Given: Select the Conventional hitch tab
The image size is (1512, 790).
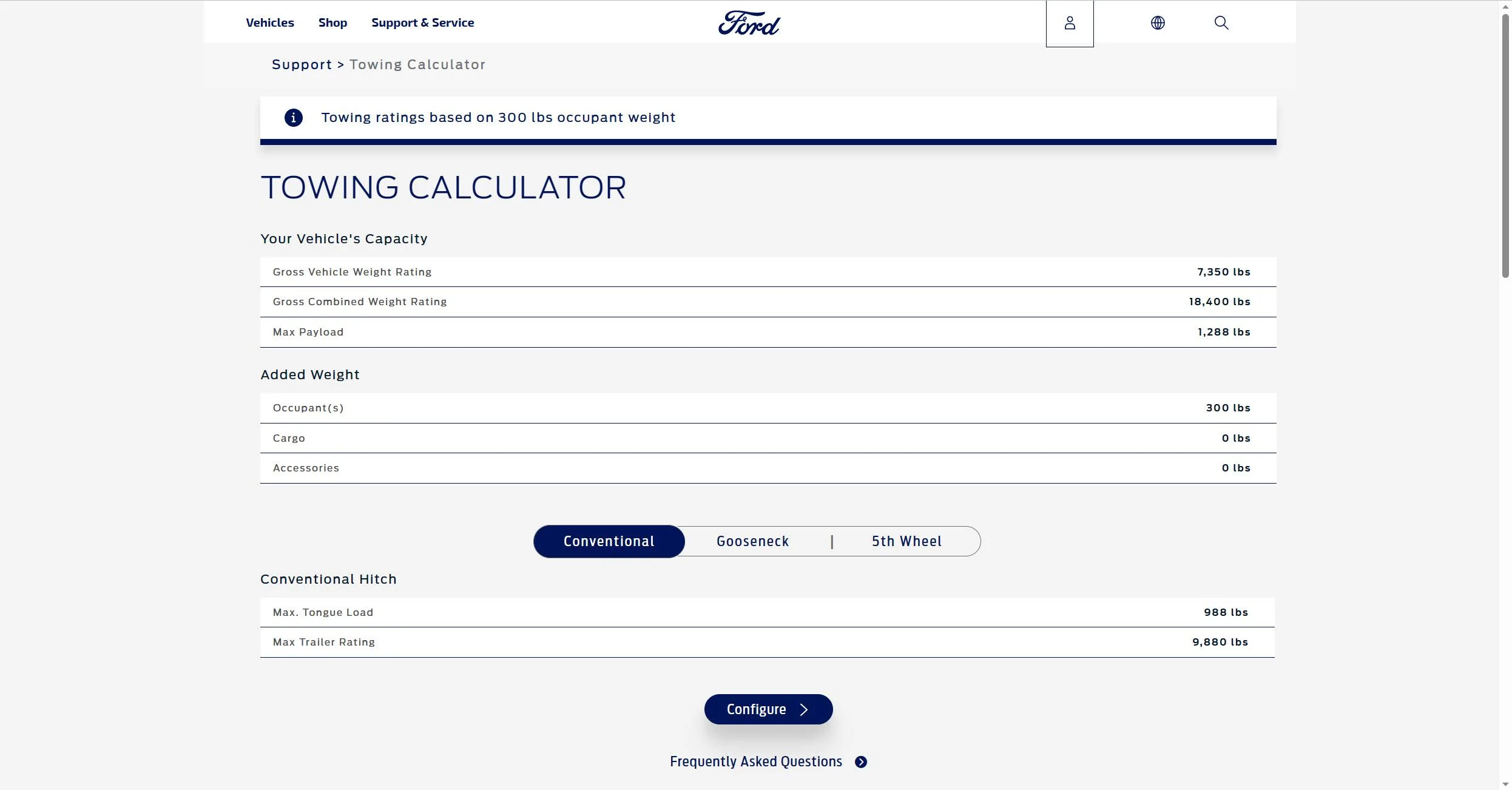Looking at the screenshot, I should [609, 541].
